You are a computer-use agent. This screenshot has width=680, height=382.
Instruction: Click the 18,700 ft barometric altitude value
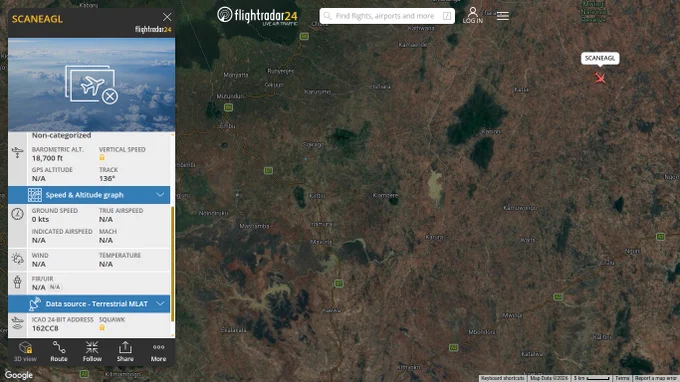pyautogui.click(x=47, y=158)
